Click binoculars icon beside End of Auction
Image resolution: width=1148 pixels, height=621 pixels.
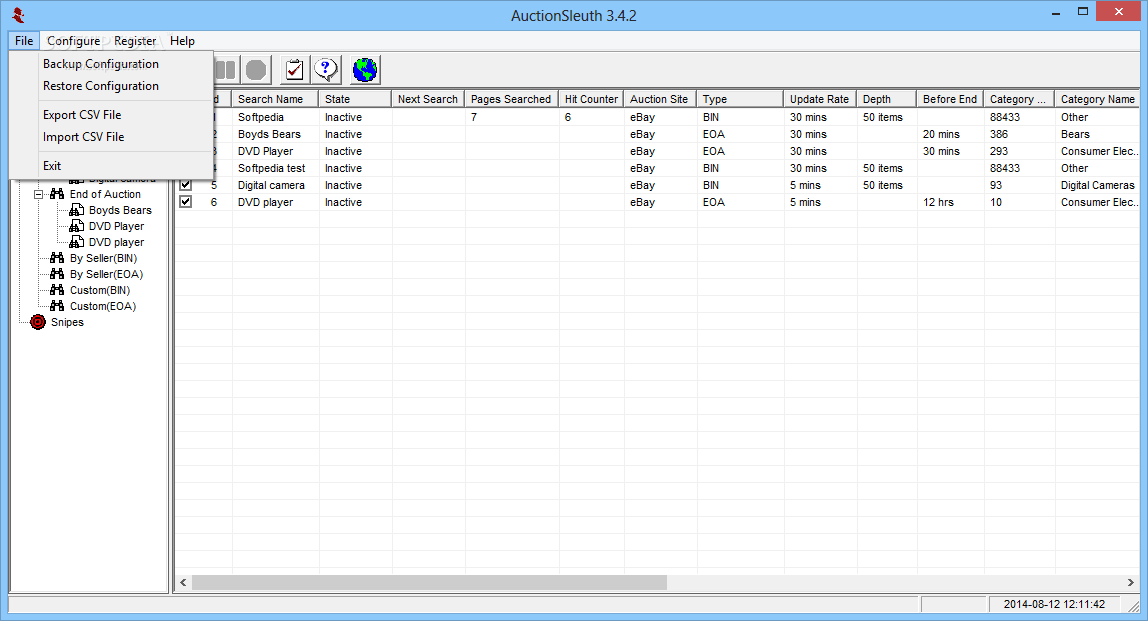57,194
